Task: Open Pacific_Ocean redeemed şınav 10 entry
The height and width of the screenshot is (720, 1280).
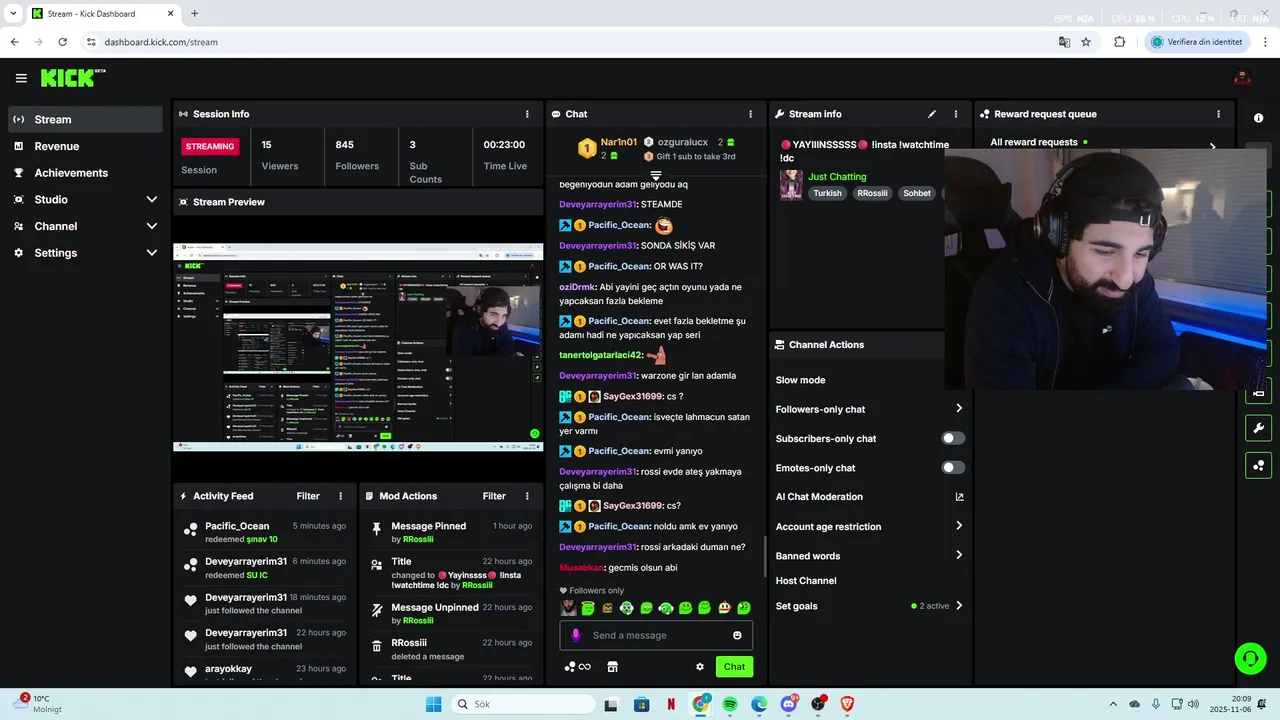Action: 265,532
